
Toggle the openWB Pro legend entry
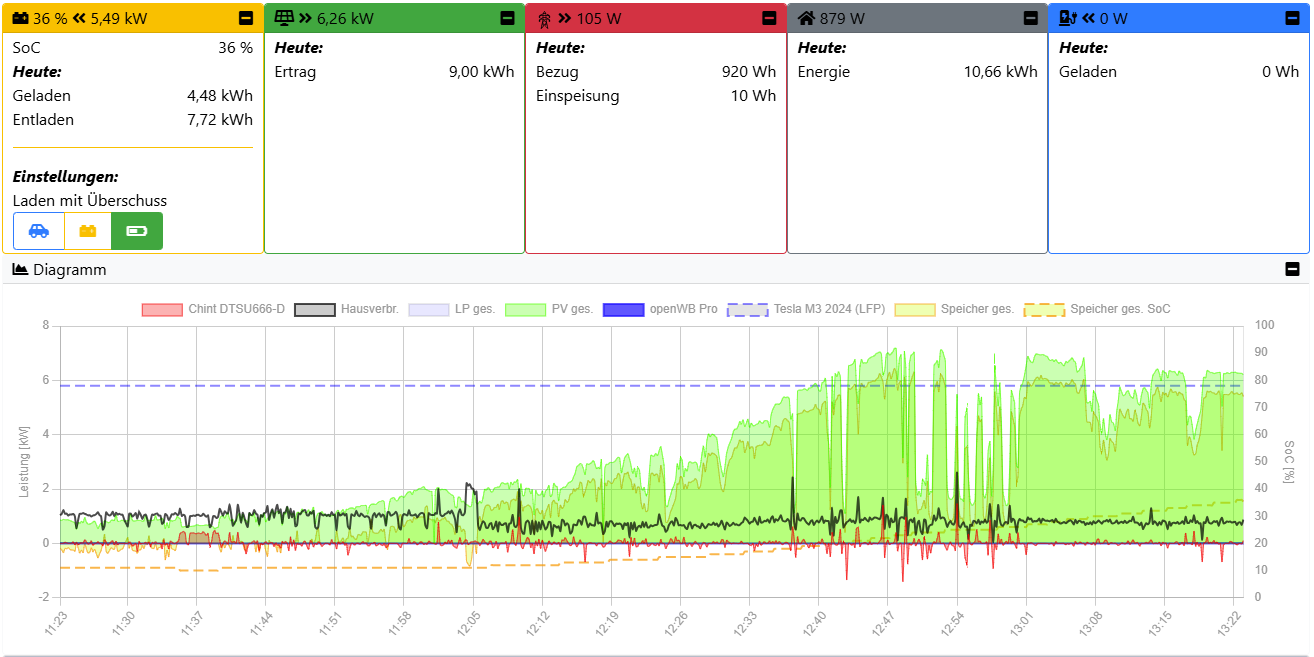[x=660, y=309]
